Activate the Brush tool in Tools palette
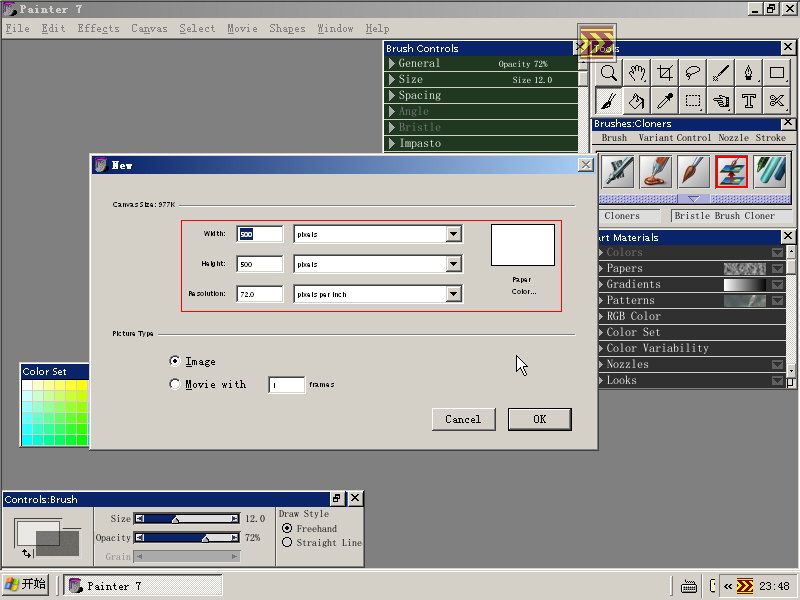 (609, 101)
